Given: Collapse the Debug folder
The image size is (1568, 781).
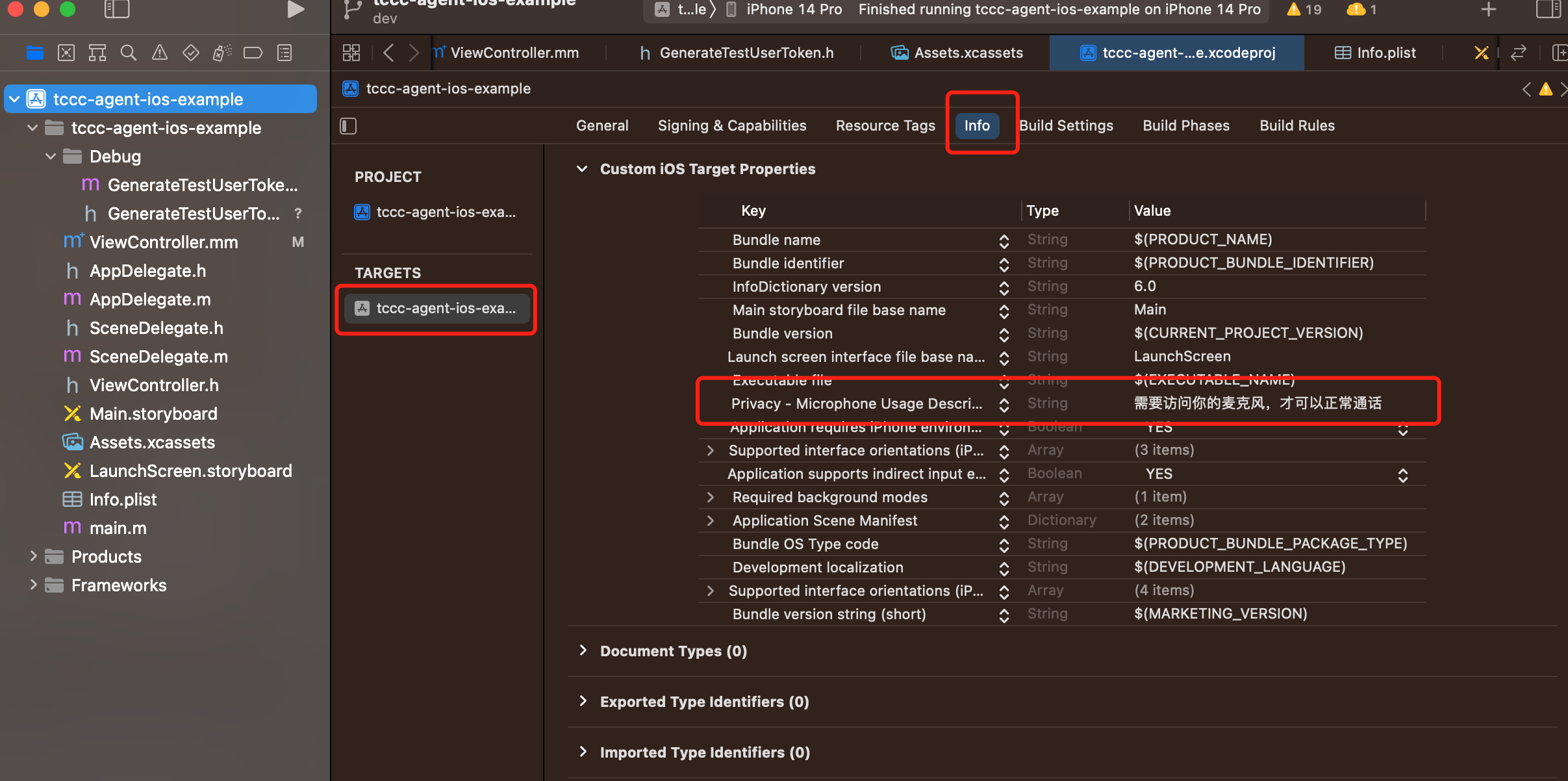Looking at the screenshot, I should coord(51,157).
